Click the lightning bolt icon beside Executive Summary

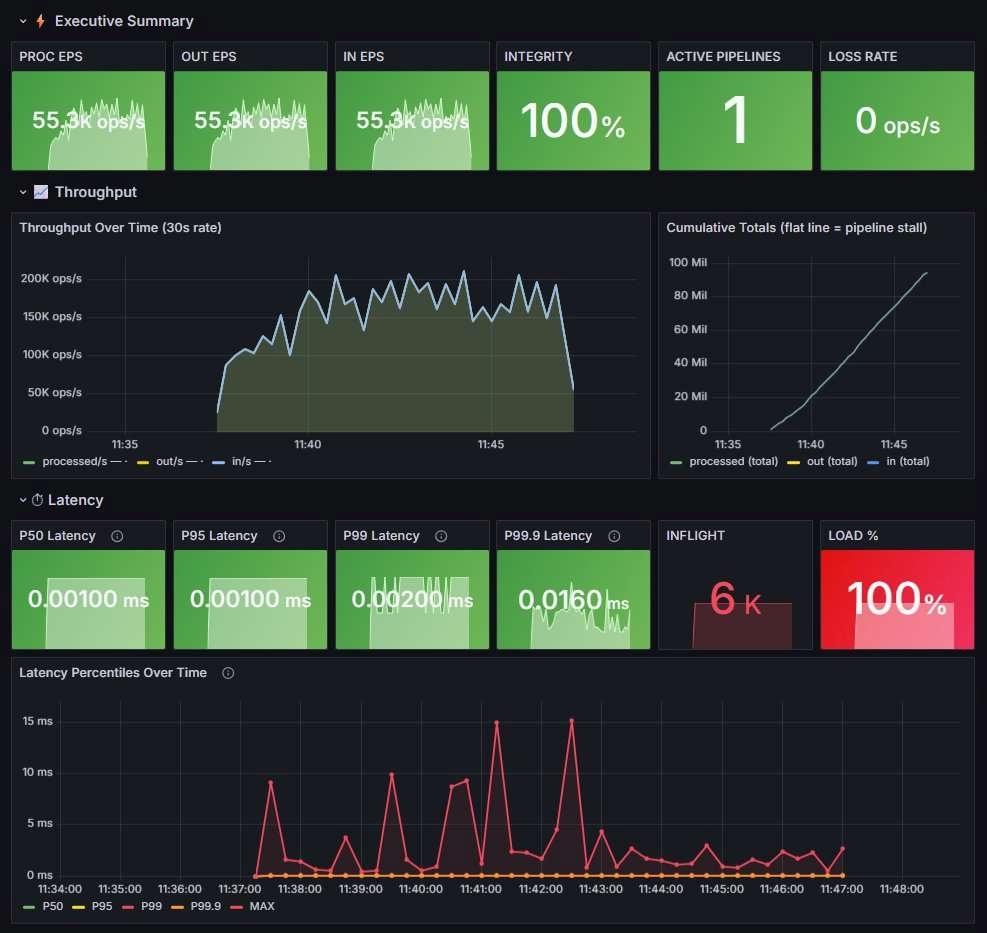coord(40,21)
